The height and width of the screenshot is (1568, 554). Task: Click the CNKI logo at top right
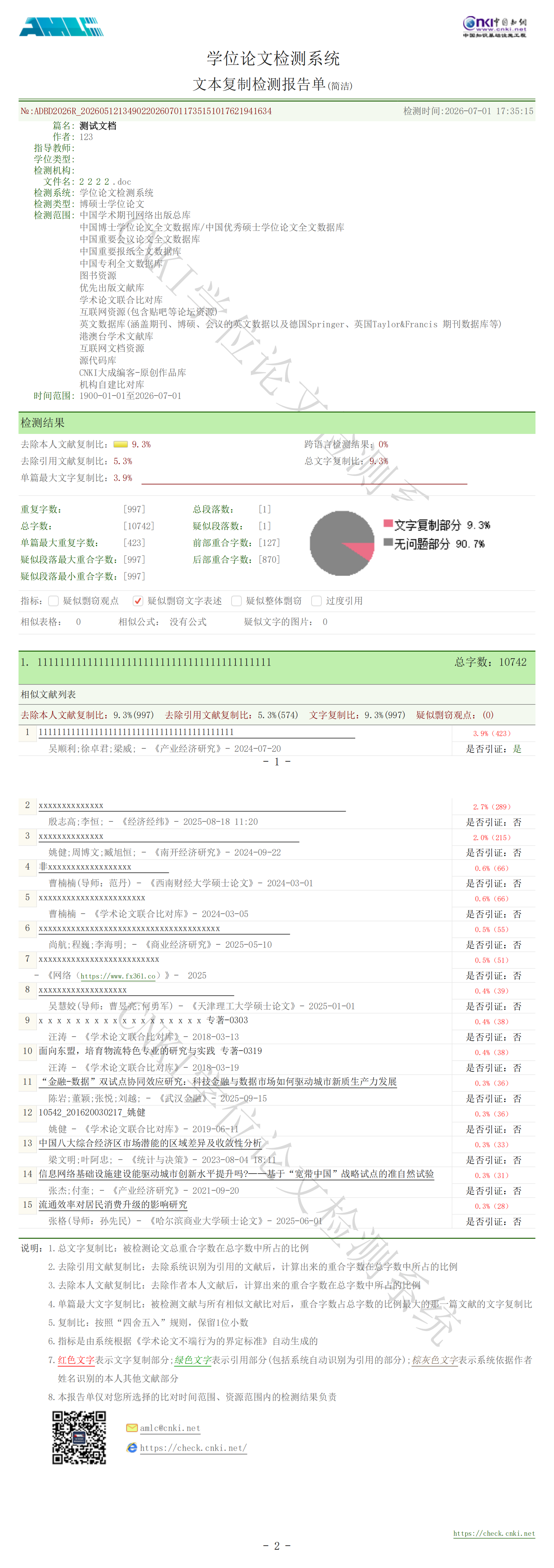click(494, 26)
